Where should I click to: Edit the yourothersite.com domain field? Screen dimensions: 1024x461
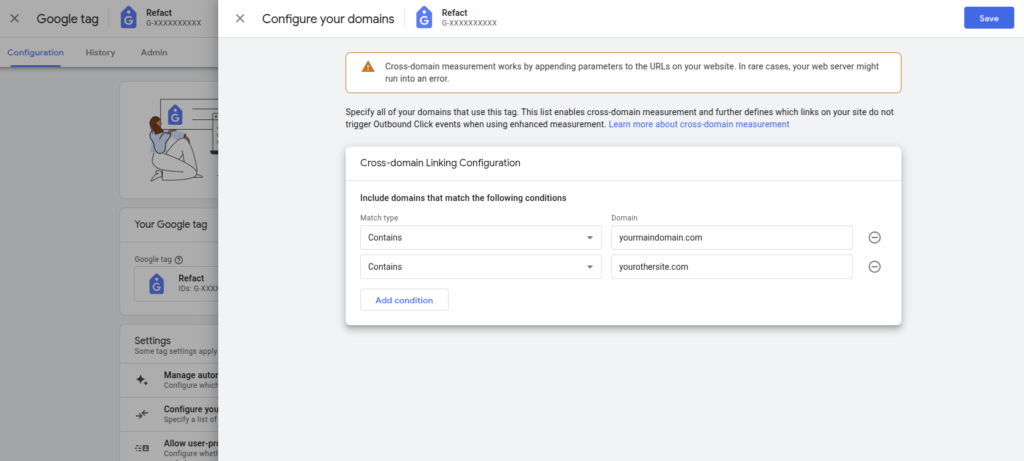coord(732,266)
